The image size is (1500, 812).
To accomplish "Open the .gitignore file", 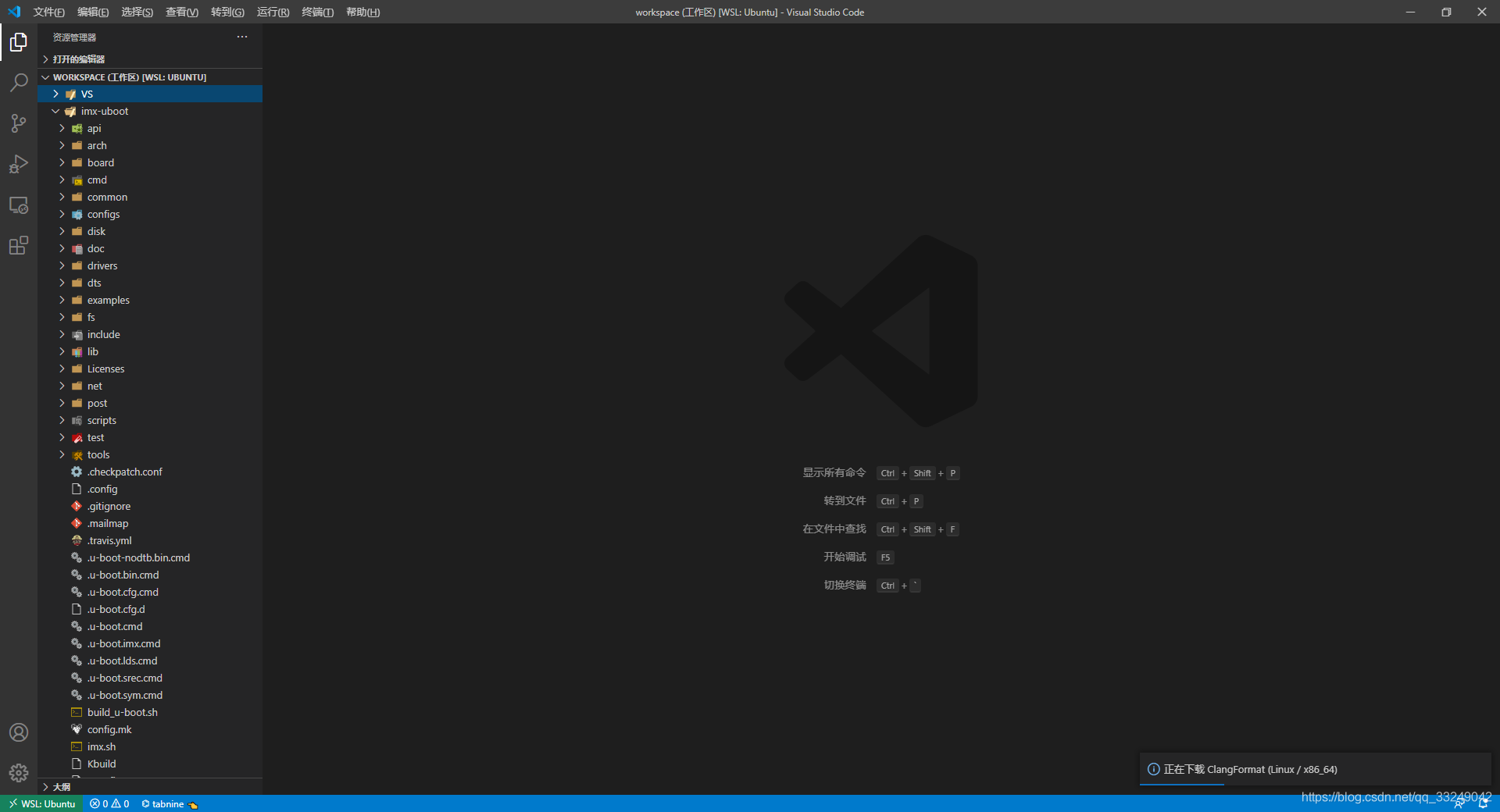I will coord(150,506).
